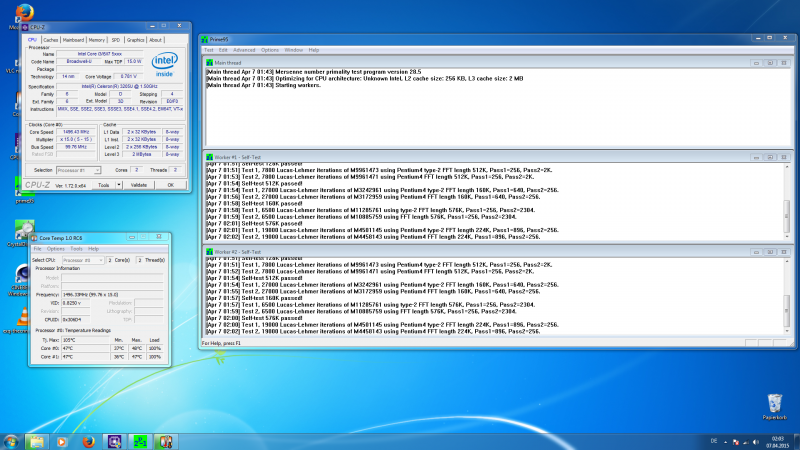Switch to the About tab in CPU-Z
800x450 pixels.
point(155,40)
